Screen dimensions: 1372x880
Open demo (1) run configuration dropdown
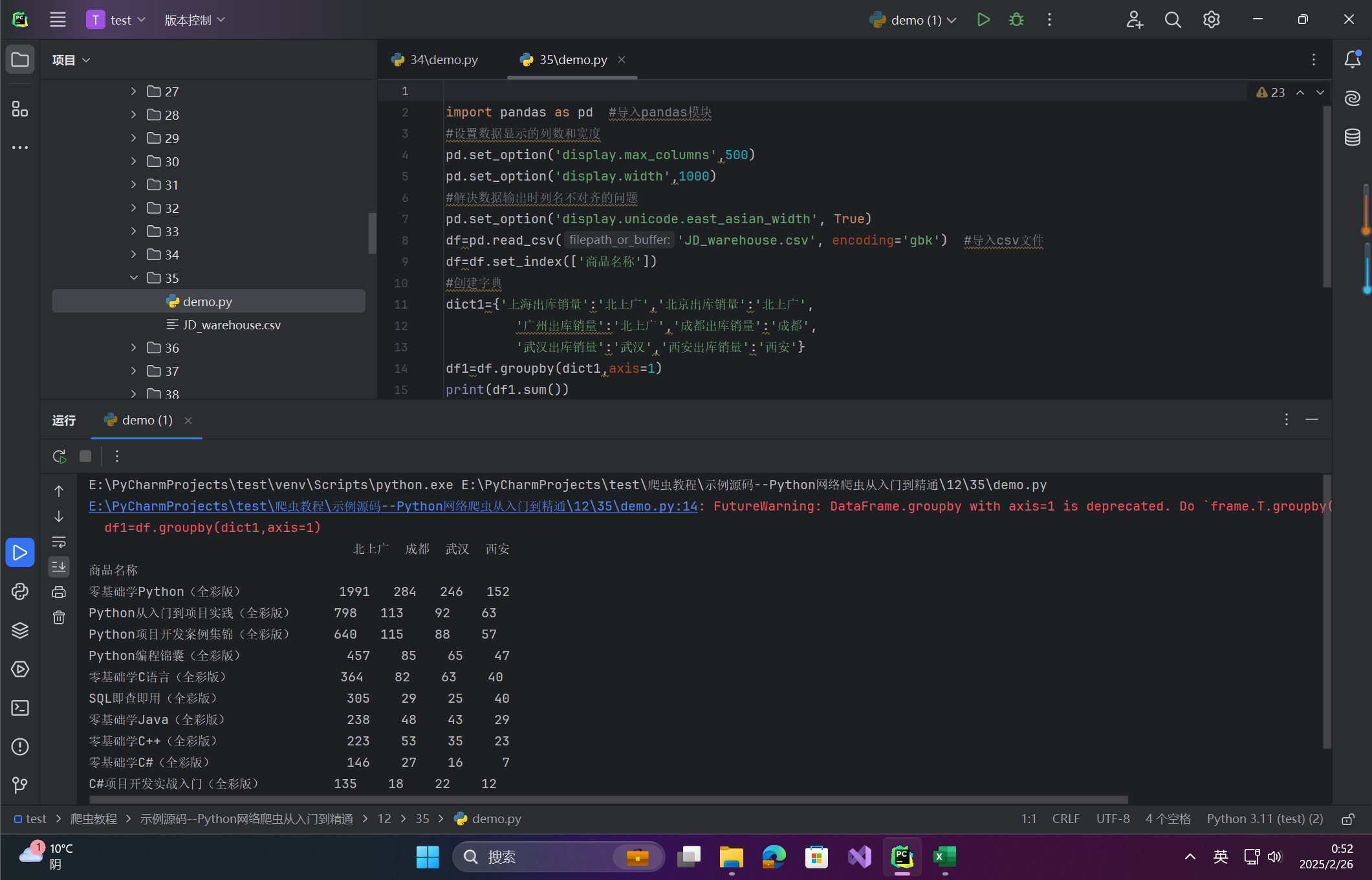[x=913, y=20]
